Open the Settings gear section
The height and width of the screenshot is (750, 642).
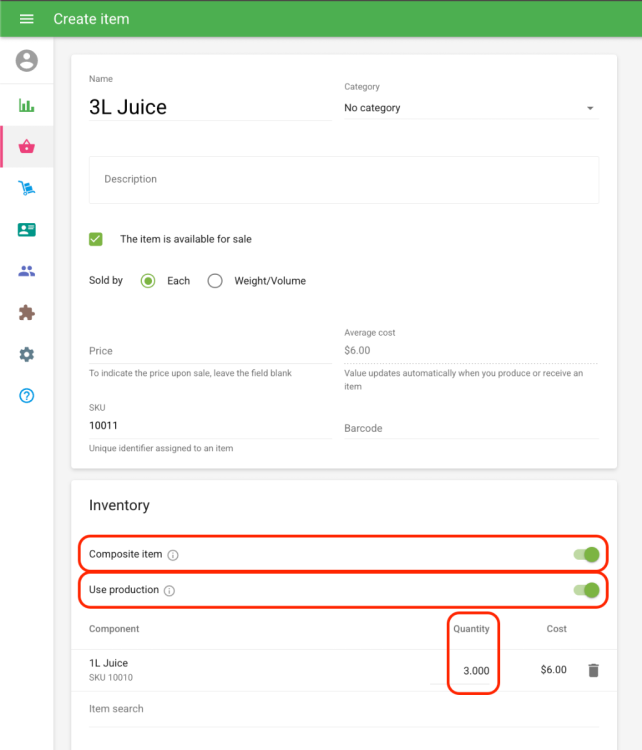[26, 354]
